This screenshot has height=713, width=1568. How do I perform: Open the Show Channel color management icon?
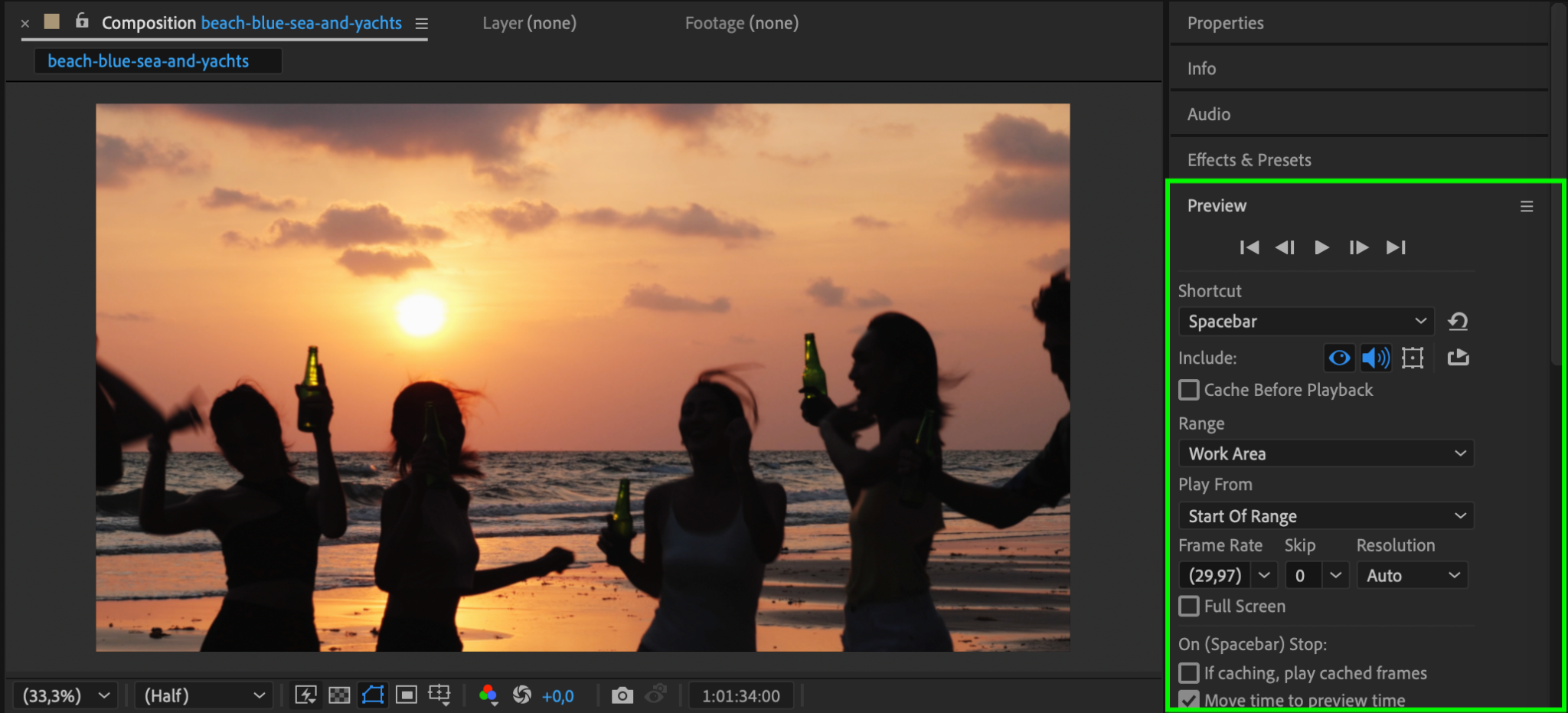coord(488,695)
